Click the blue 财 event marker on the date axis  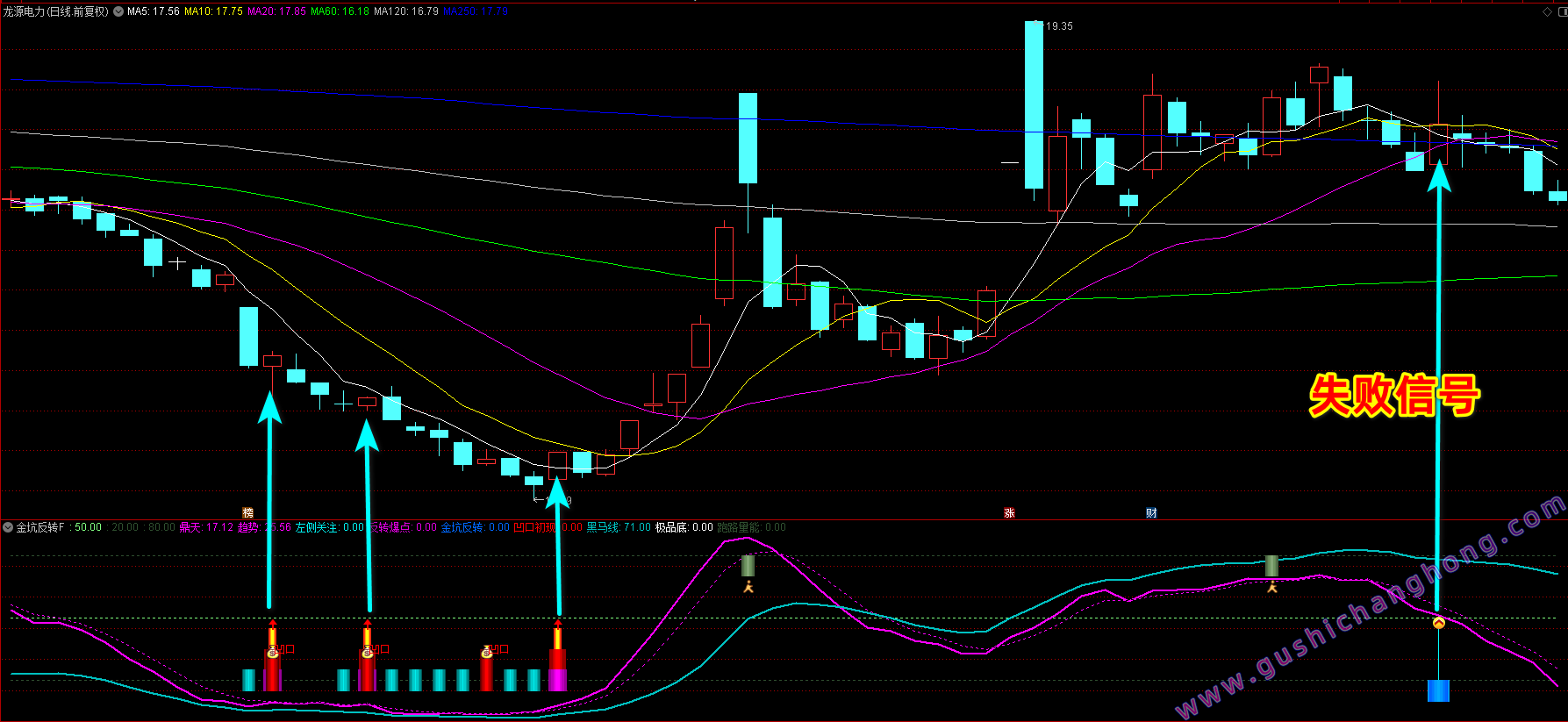[1151, 512]
